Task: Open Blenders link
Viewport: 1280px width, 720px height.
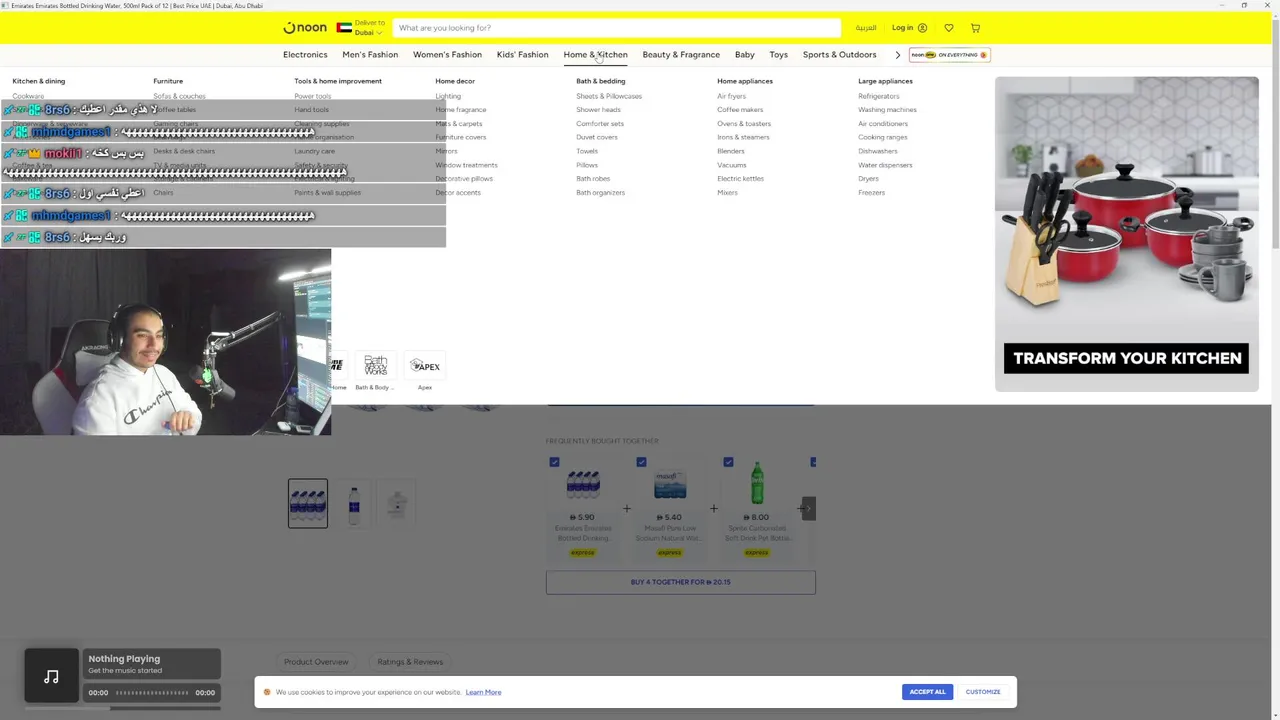Action: pyautogui.click(x=731, y=151)
